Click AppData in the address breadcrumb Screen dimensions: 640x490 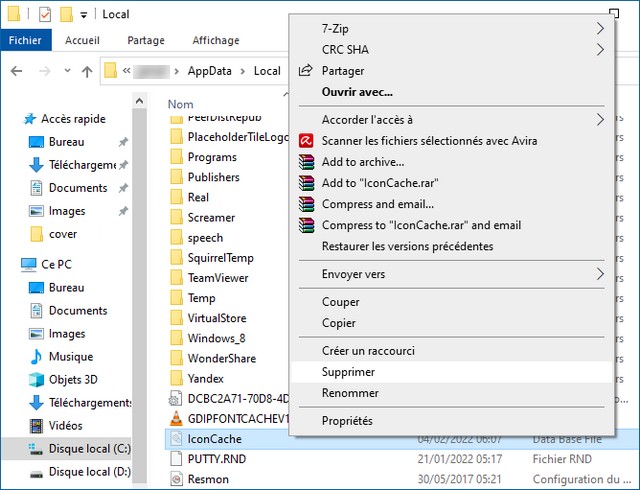coord(209,71)
